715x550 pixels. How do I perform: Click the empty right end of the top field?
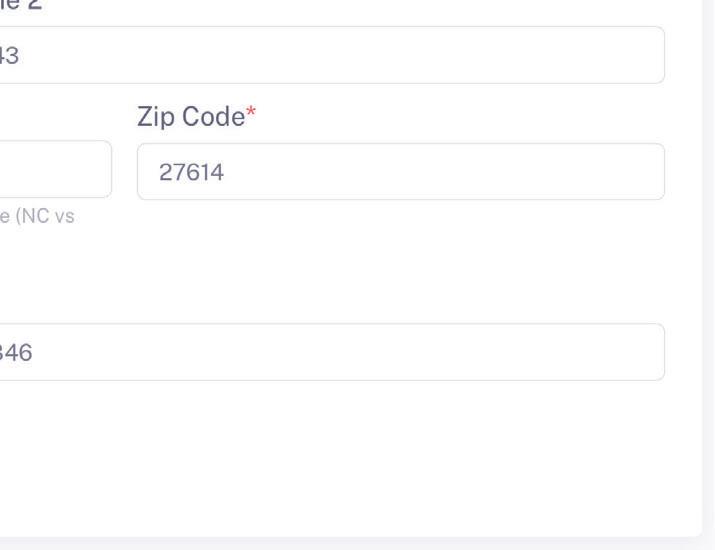click(x=593, y=55)
